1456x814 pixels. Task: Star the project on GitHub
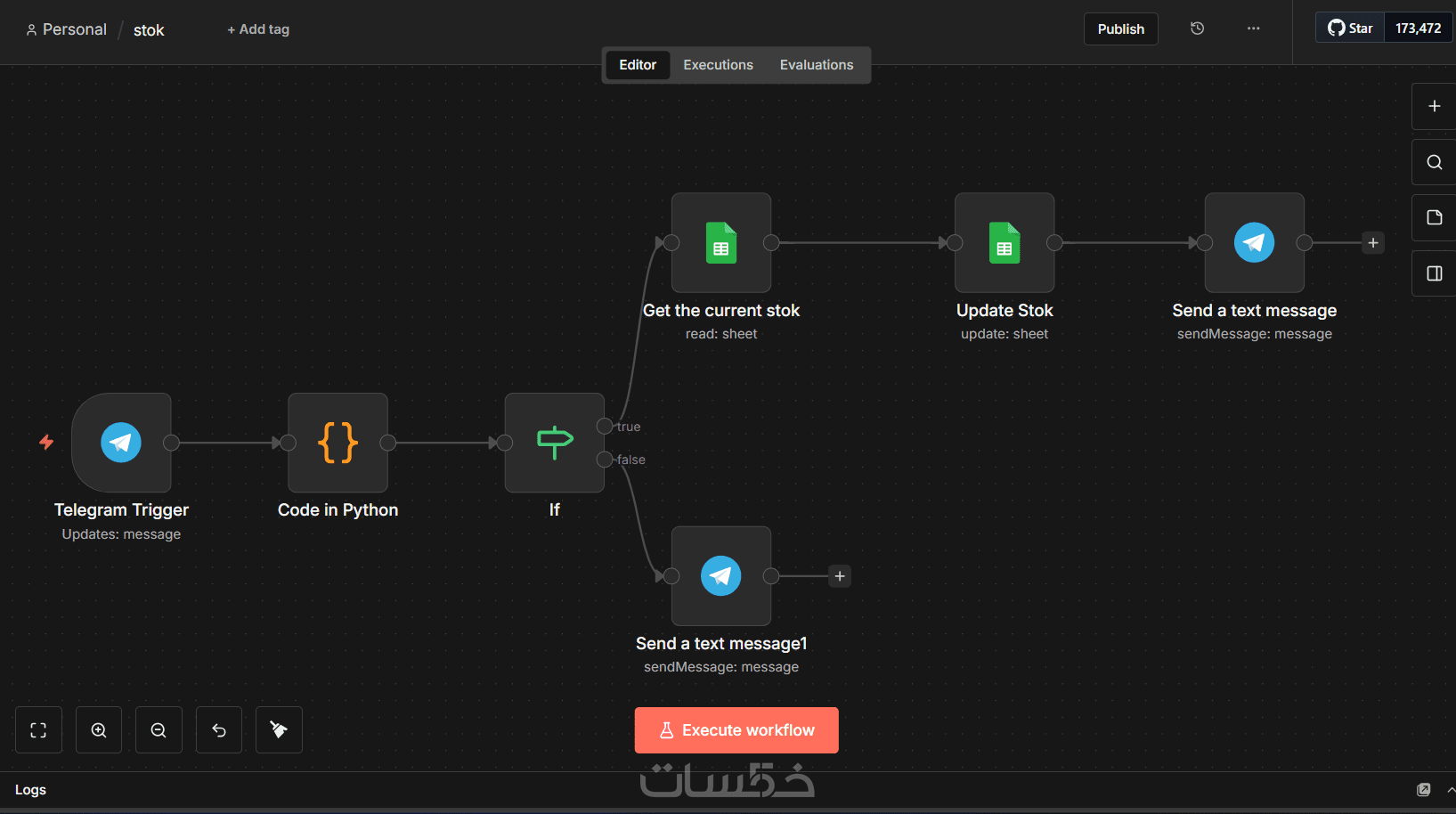coord(1350,28)
